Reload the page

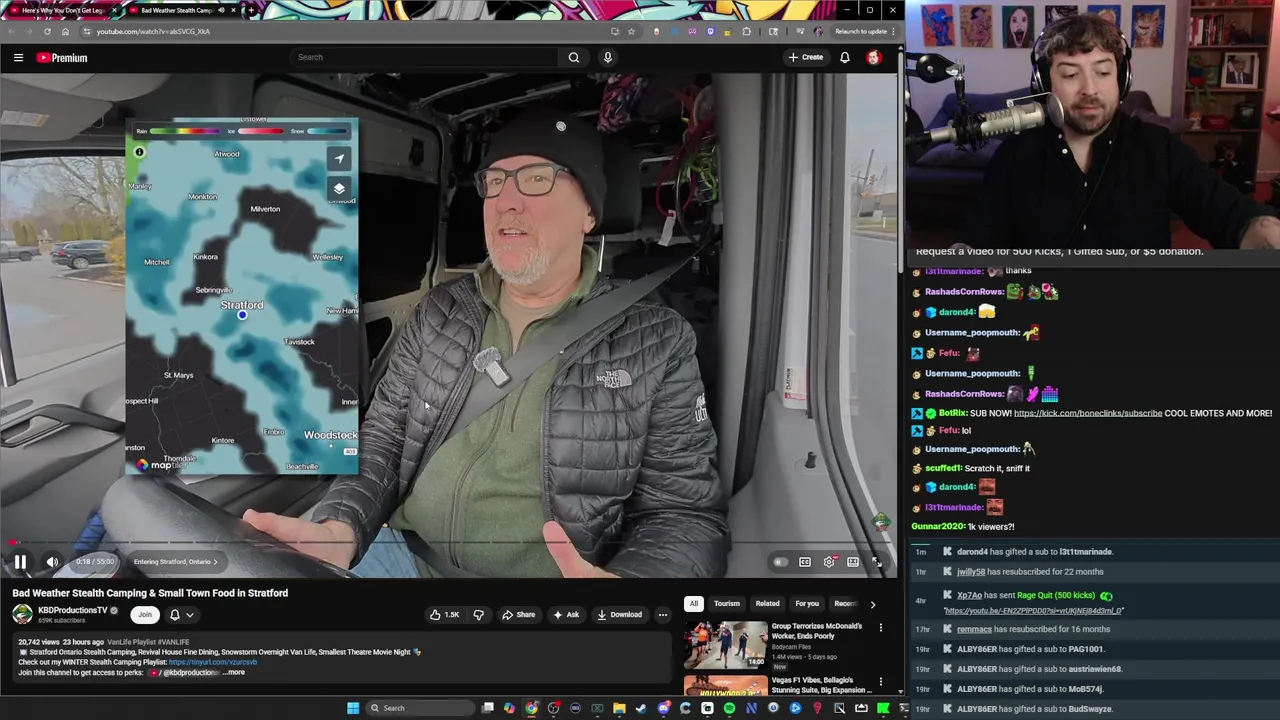[x=46, y=31]
